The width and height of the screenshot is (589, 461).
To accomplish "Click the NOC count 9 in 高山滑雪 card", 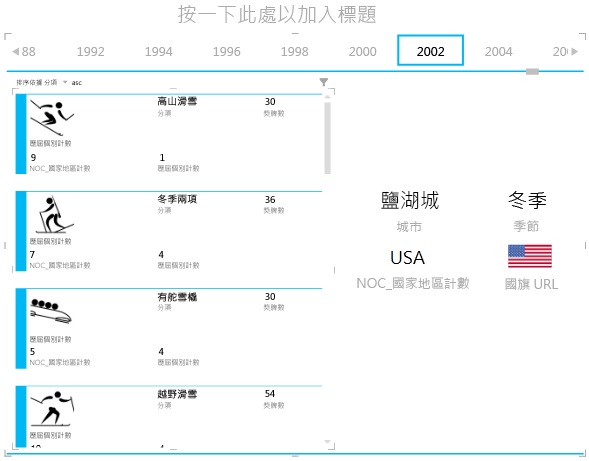I will [33, 157].
